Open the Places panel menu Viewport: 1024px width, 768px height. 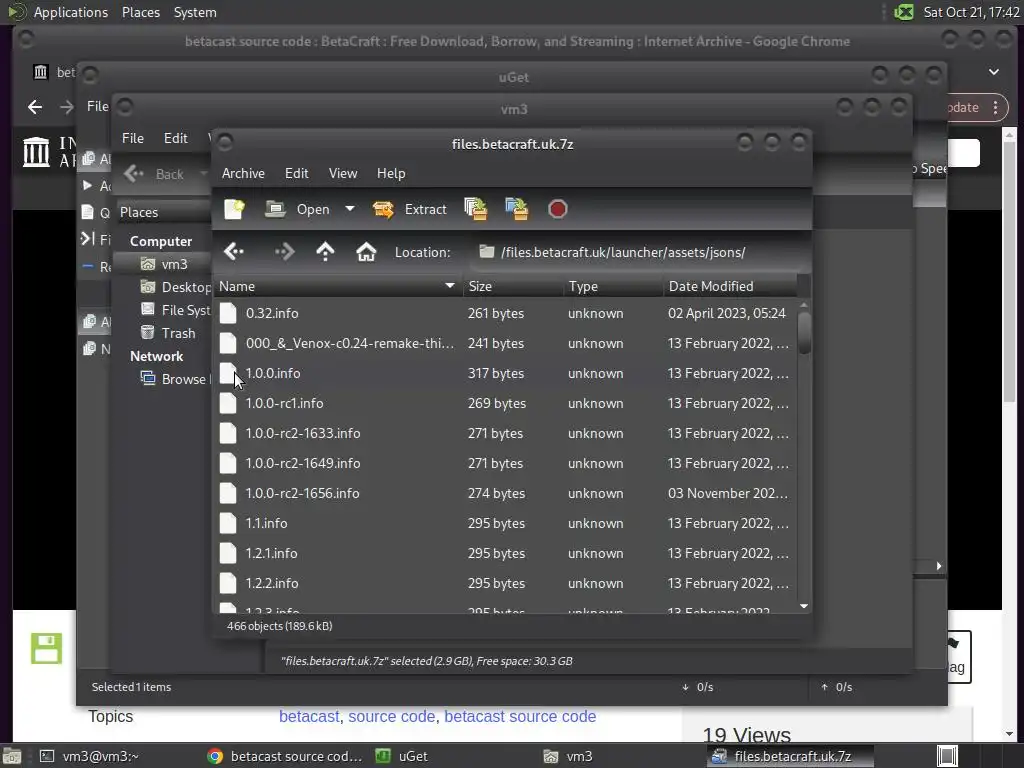[140, 12]
